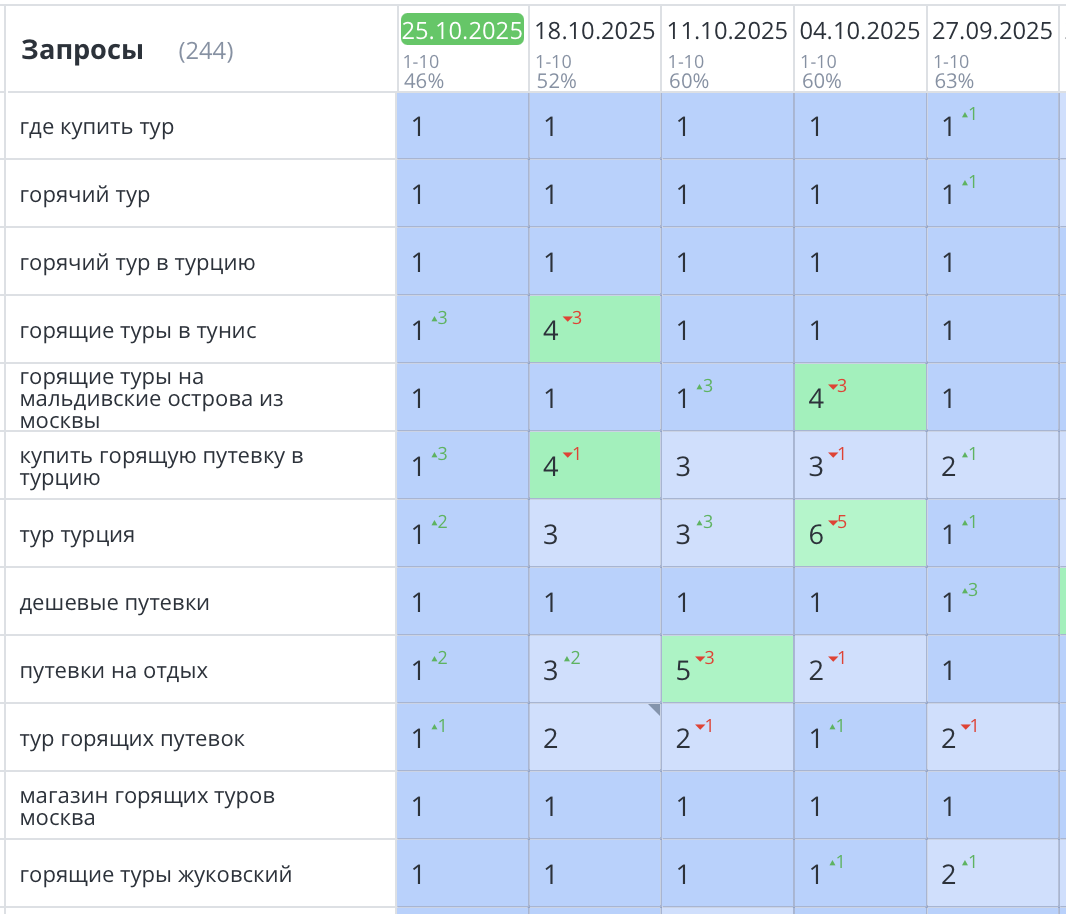Open the query 'где купить тур'

pyautogui.click(x=97, y=127)
